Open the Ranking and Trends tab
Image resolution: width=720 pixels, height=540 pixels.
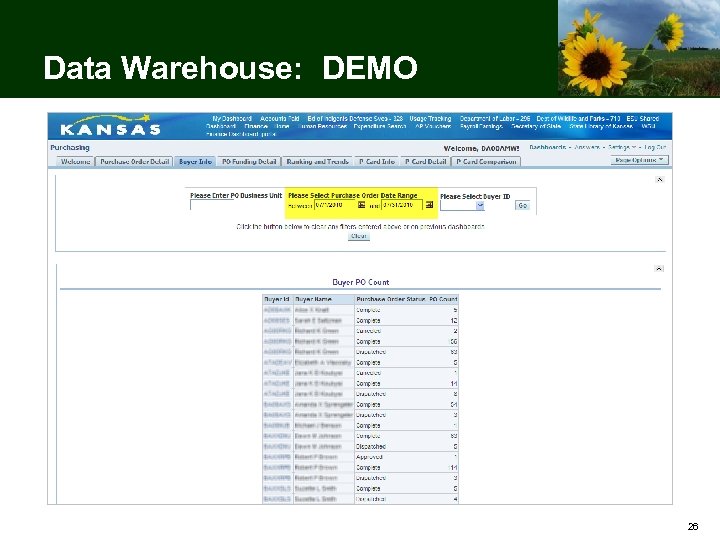317,161
